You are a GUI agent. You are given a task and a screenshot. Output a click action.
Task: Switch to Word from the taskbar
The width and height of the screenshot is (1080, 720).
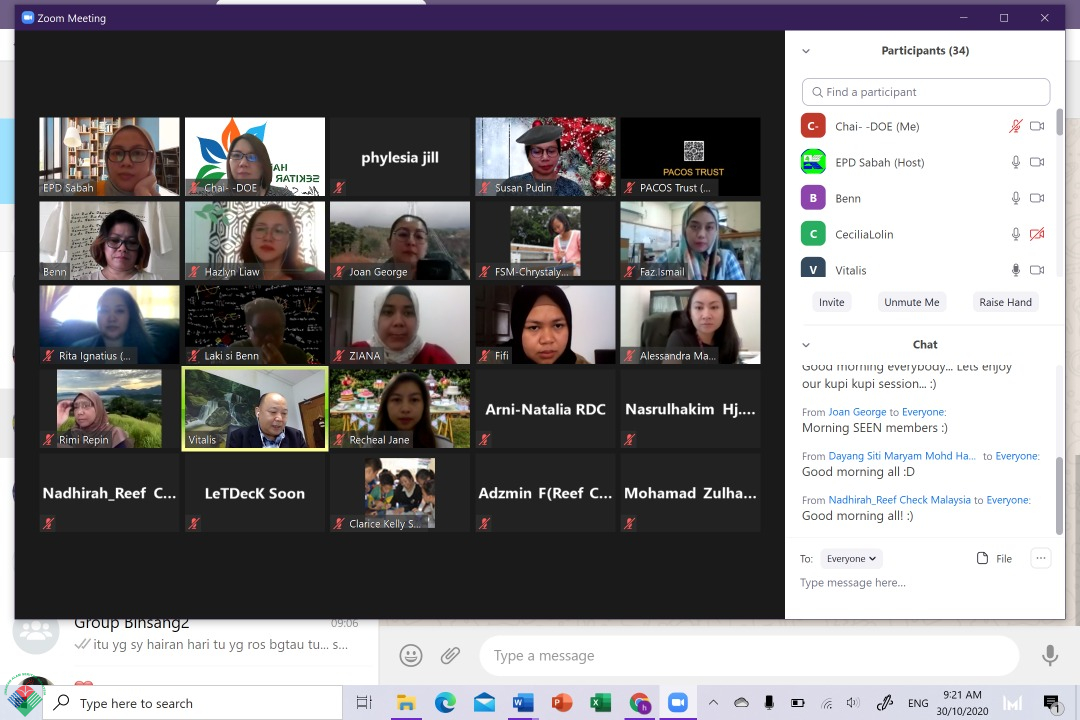click(x=523, y=703)
